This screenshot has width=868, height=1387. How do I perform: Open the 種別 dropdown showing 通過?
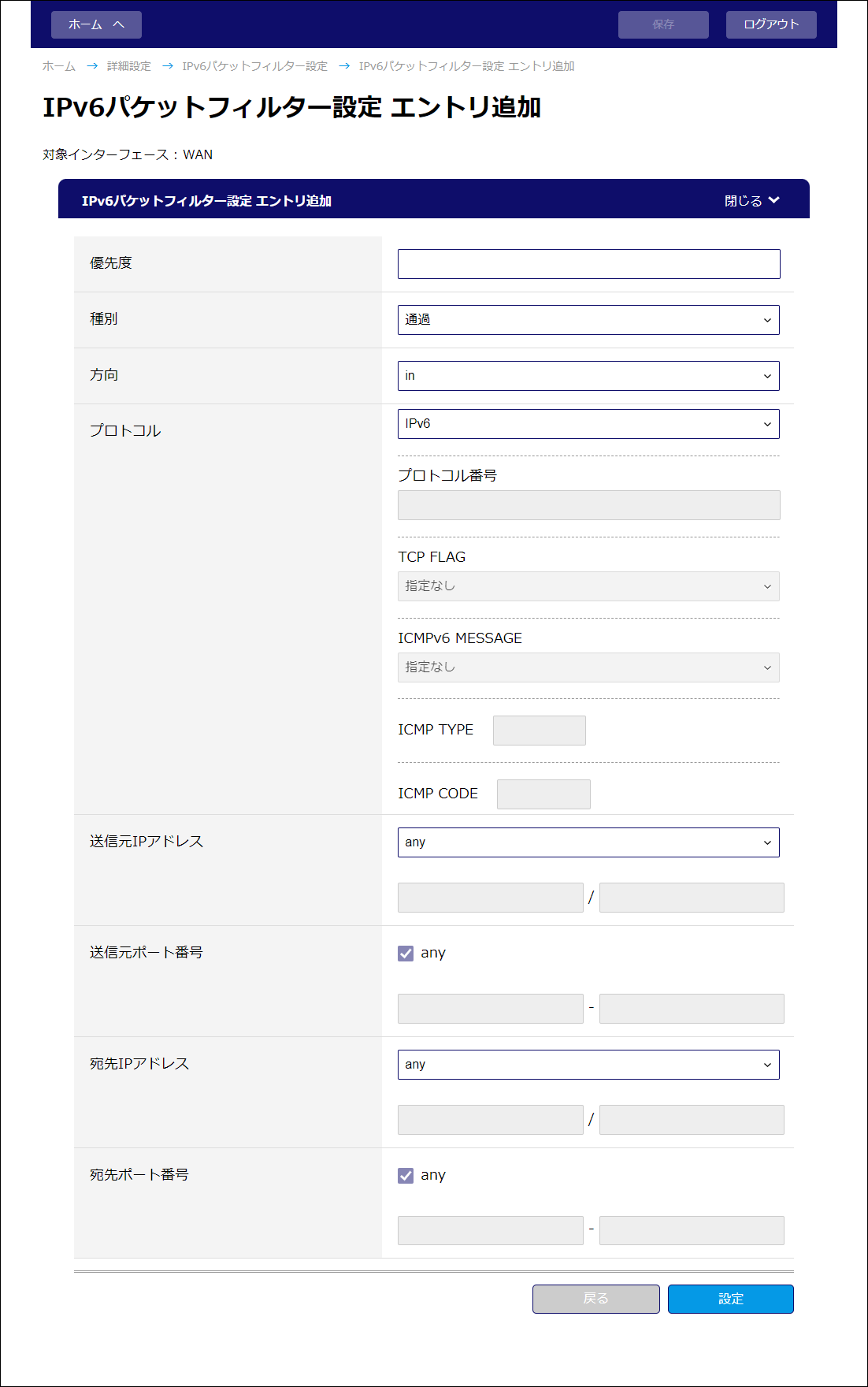click(588, 320)
